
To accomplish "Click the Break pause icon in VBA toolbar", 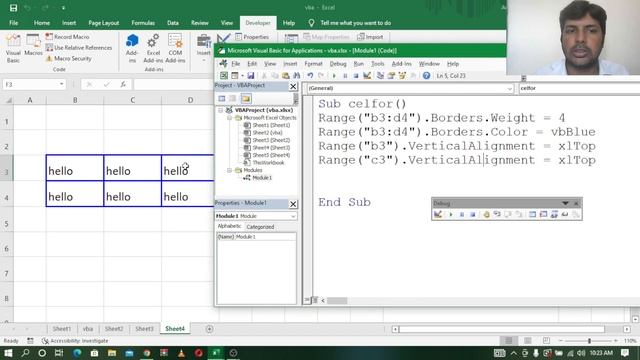I will pos(345,76).
